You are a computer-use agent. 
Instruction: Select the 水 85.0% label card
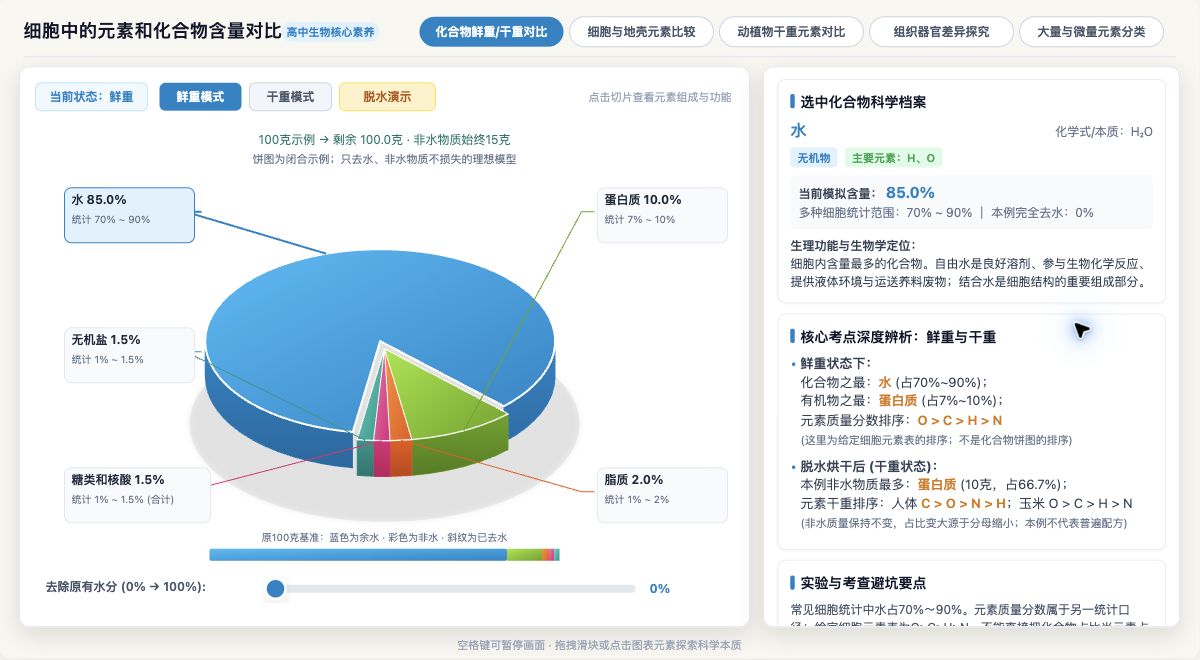pyautogui.click(x=129, y=215)
